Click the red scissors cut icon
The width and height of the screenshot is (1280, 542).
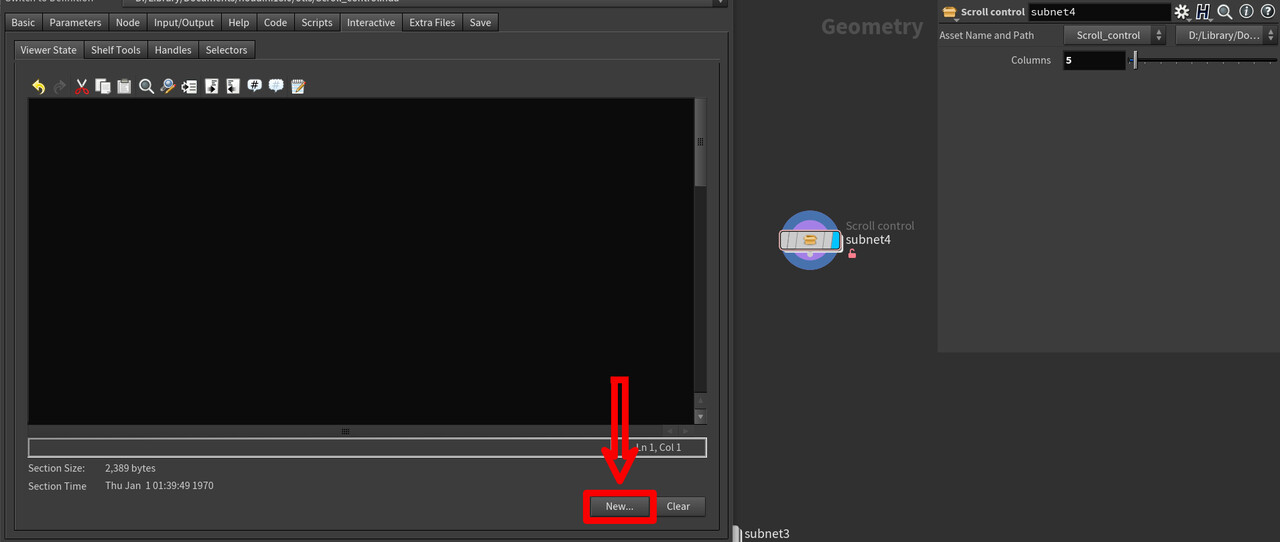click(x=82, y=87)
